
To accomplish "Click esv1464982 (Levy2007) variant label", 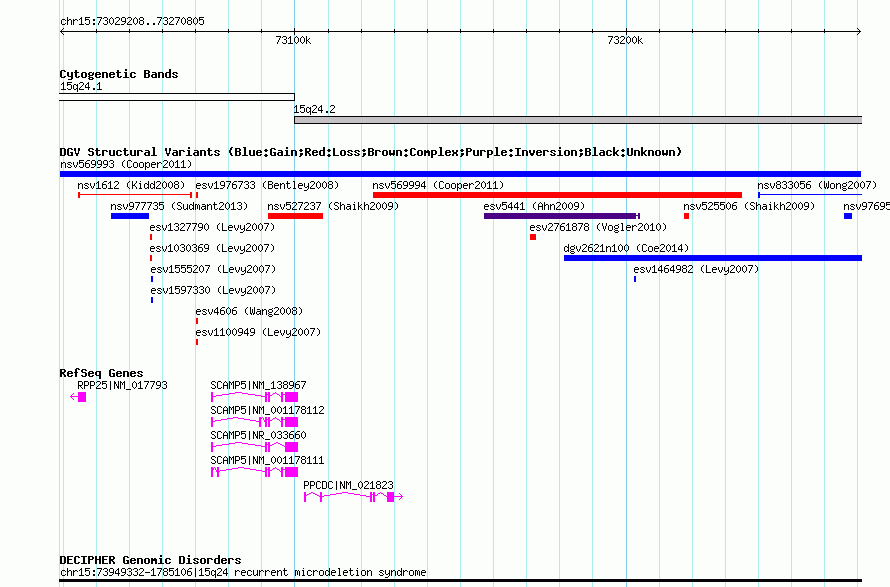I will 696,269.
